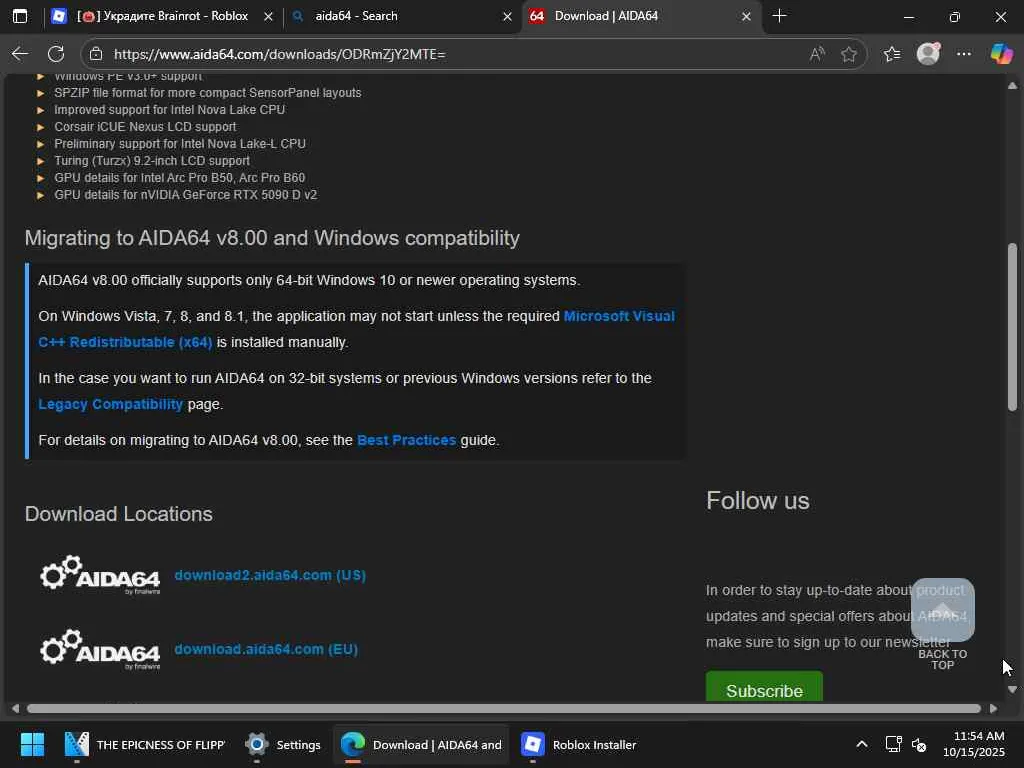Switch to the aida64 - Search tab

(401, 16)
